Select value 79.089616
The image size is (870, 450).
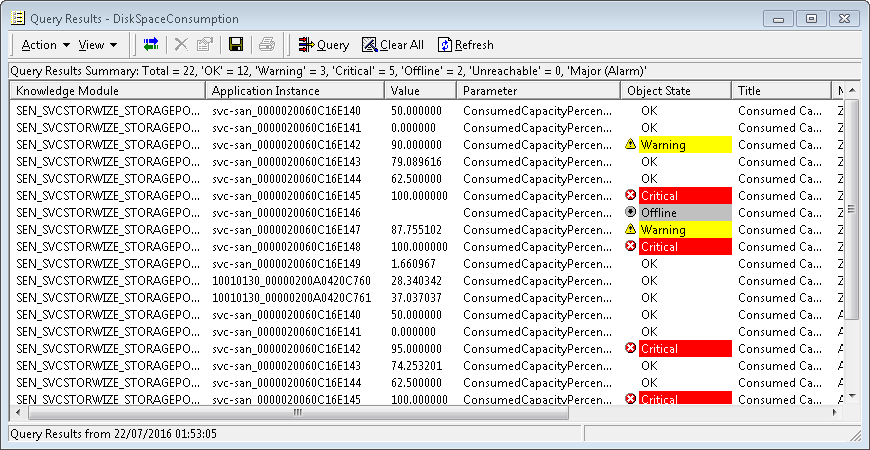click(417, 162)
